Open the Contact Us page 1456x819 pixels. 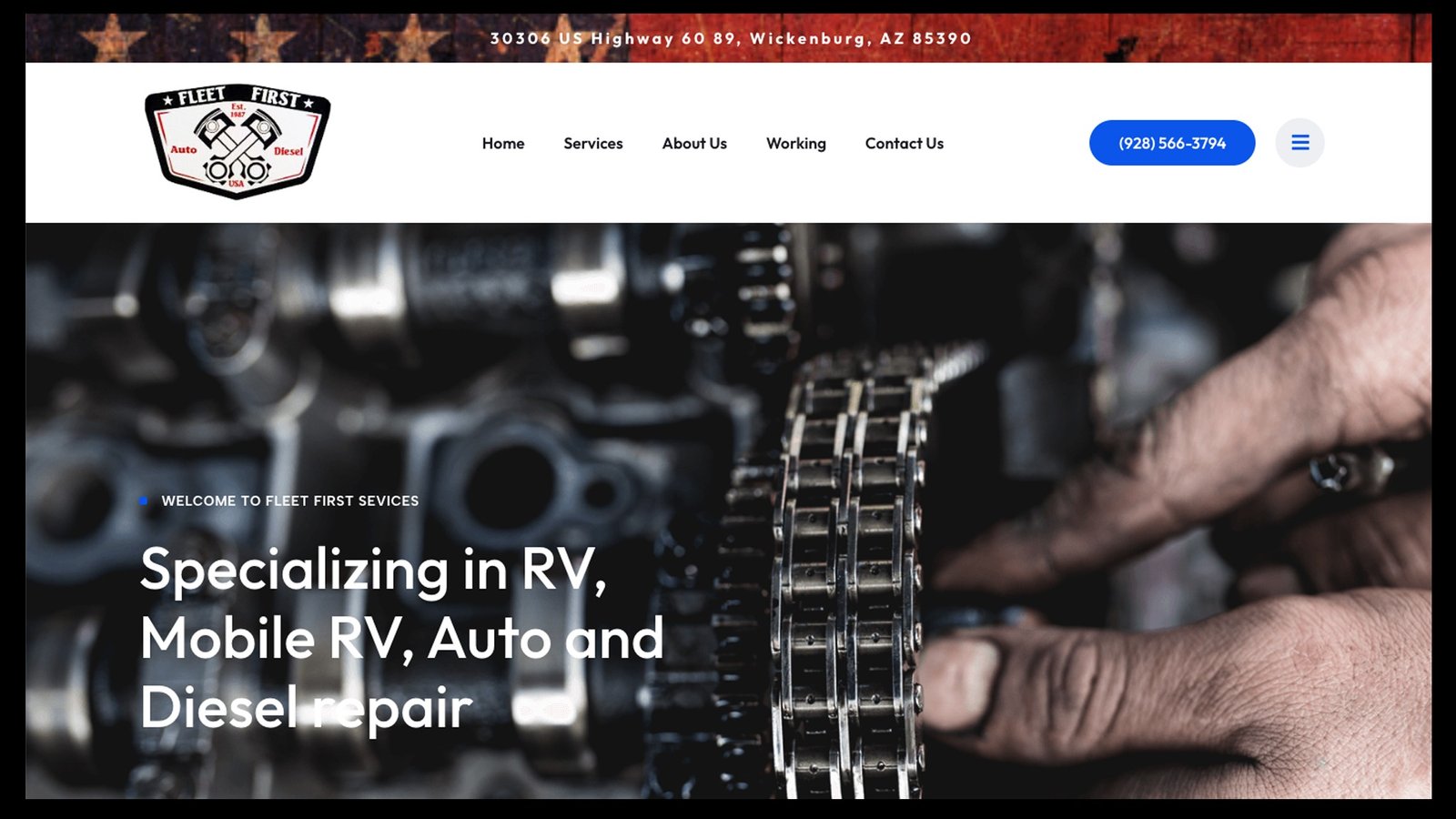[905, 143]
